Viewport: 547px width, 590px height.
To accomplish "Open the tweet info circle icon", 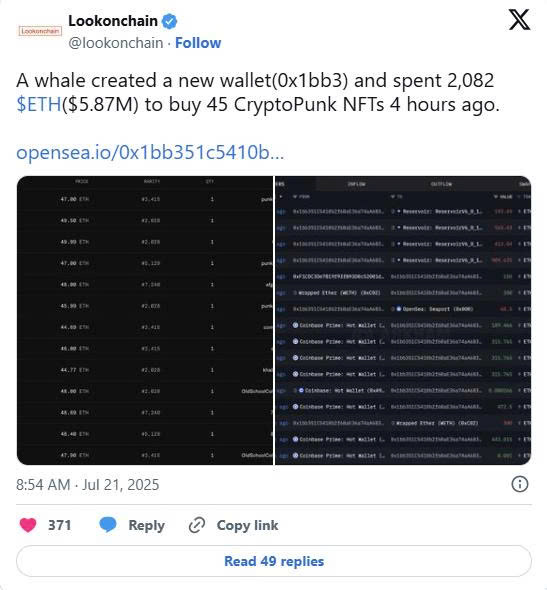I will pos(520,484).
